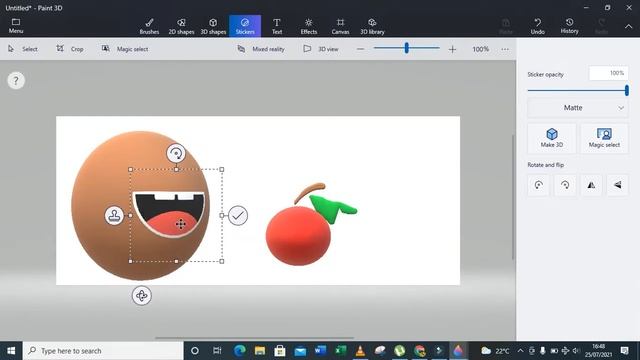
Task: Zoom out with the minus button
Action: point(360,49)
